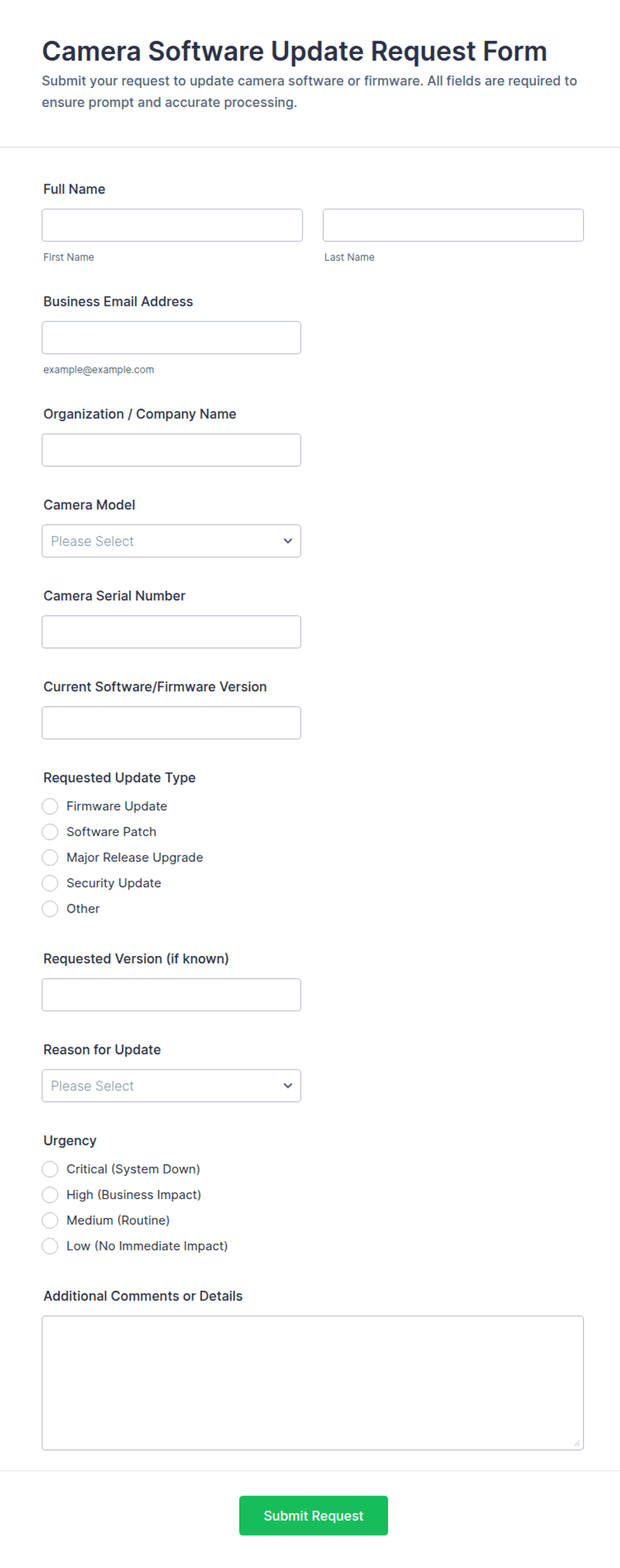Click the Submit Request button
620x1568 pixels.
[x=313, y=1516]
